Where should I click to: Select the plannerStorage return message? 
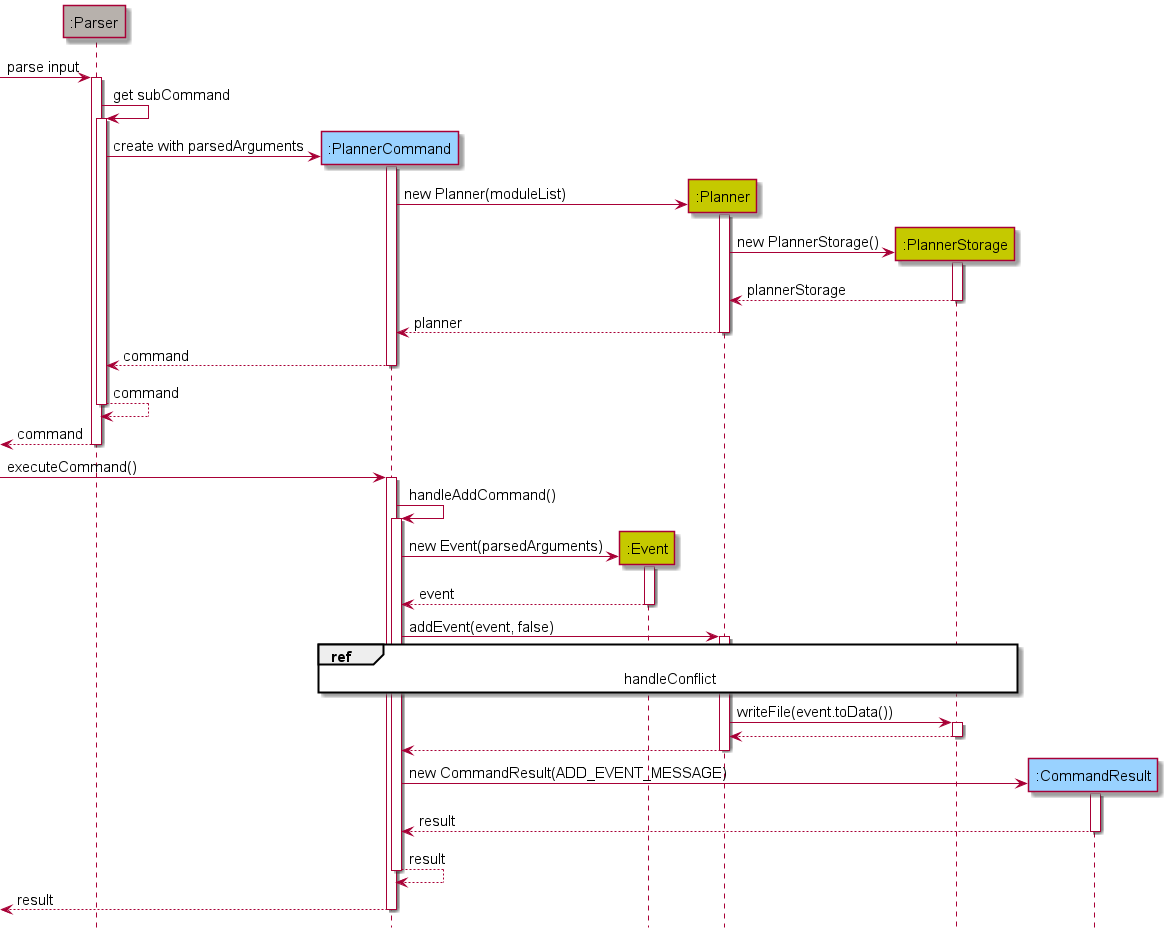(793, 290)
